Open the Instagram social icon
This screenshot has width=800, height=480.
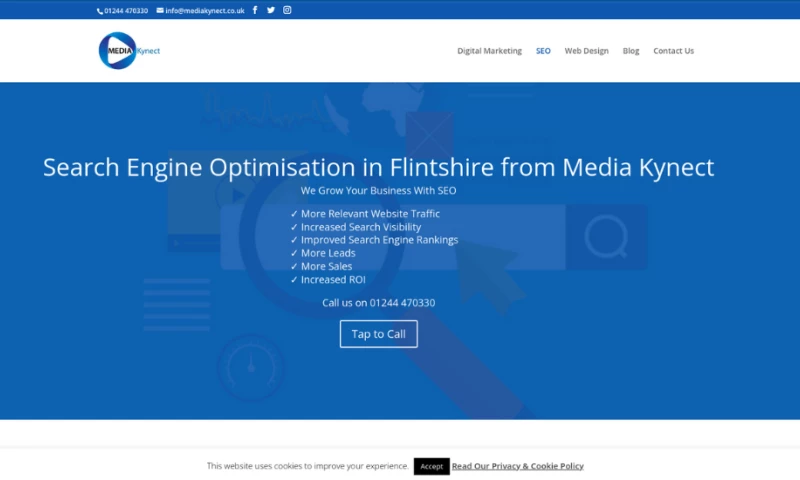click(287, 10)
